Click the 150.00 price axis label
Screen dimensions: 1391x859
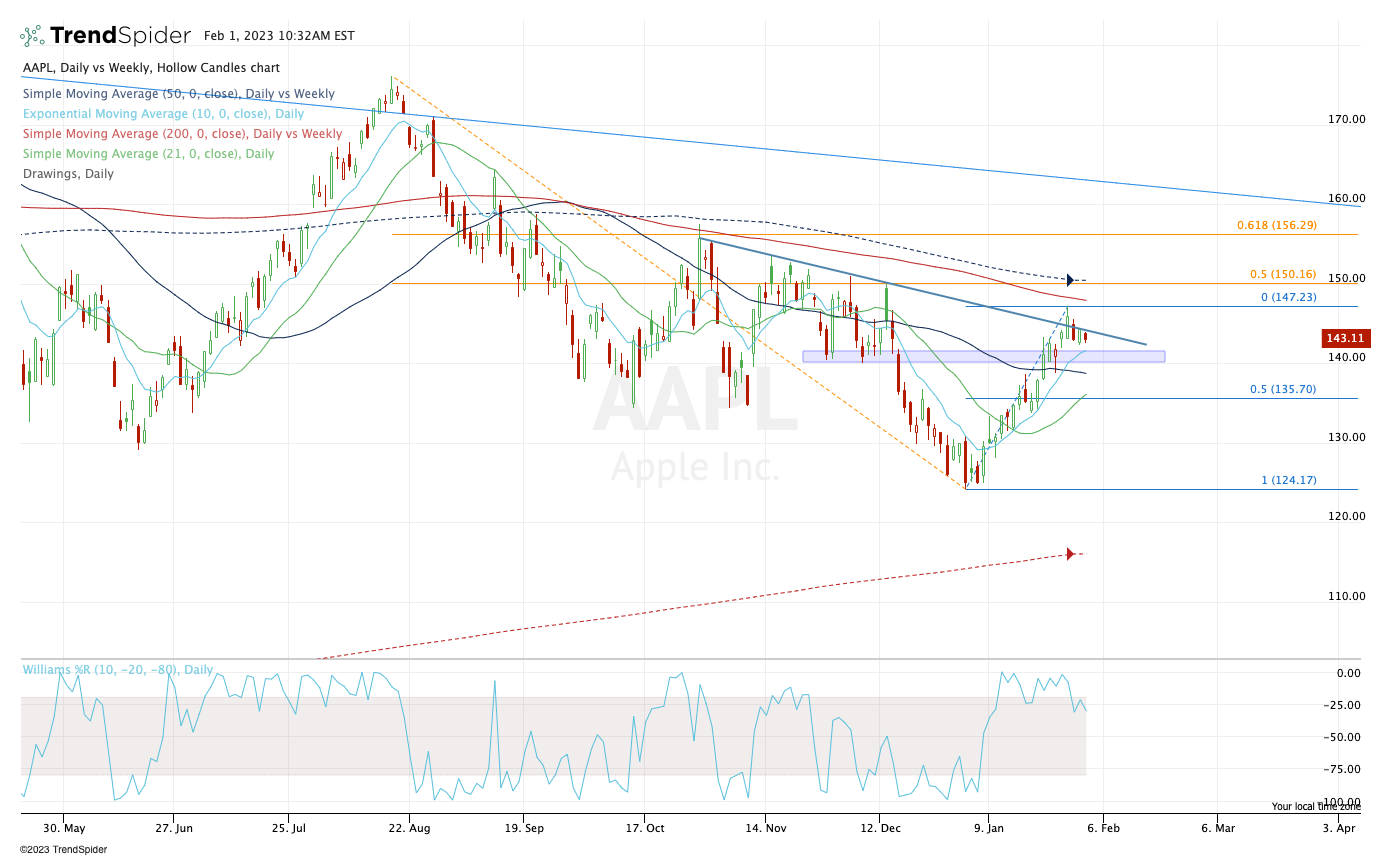pos(1347,278)
